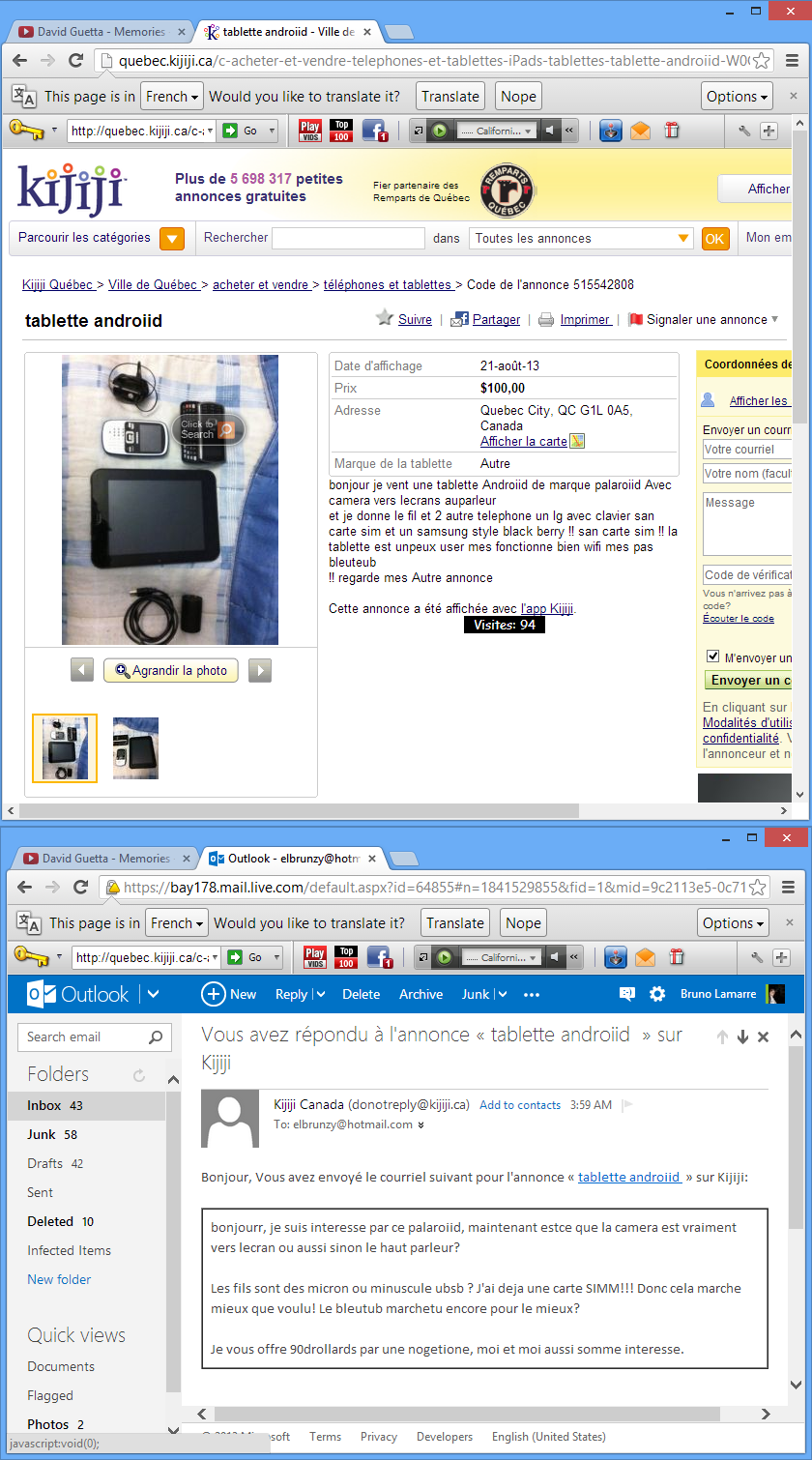Go back in the Kijiji browser window
812x1460 pixels.
coord(20,60)
